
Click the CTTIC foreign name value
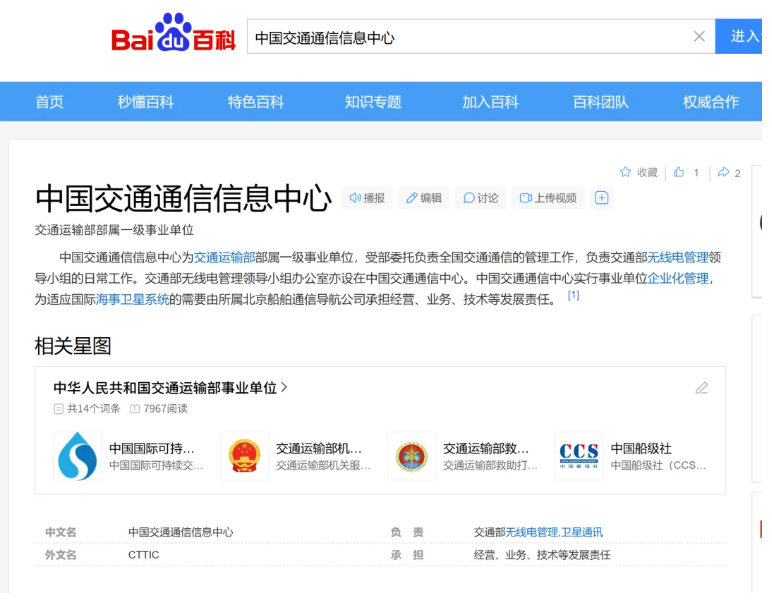pos(144,555)
